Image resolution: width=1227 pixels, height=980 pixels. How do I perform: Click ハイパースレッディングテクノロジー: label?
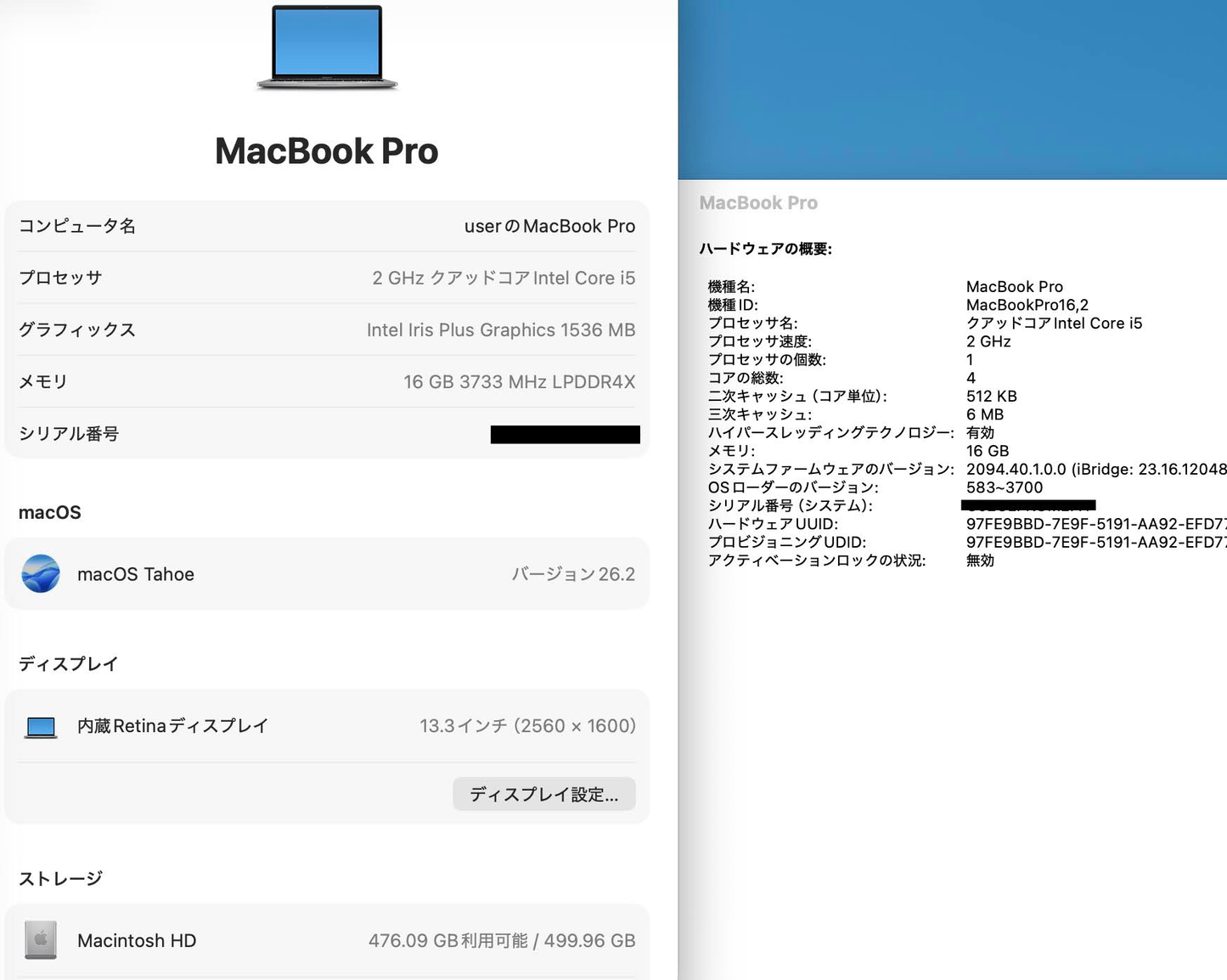tap(831, 433)
